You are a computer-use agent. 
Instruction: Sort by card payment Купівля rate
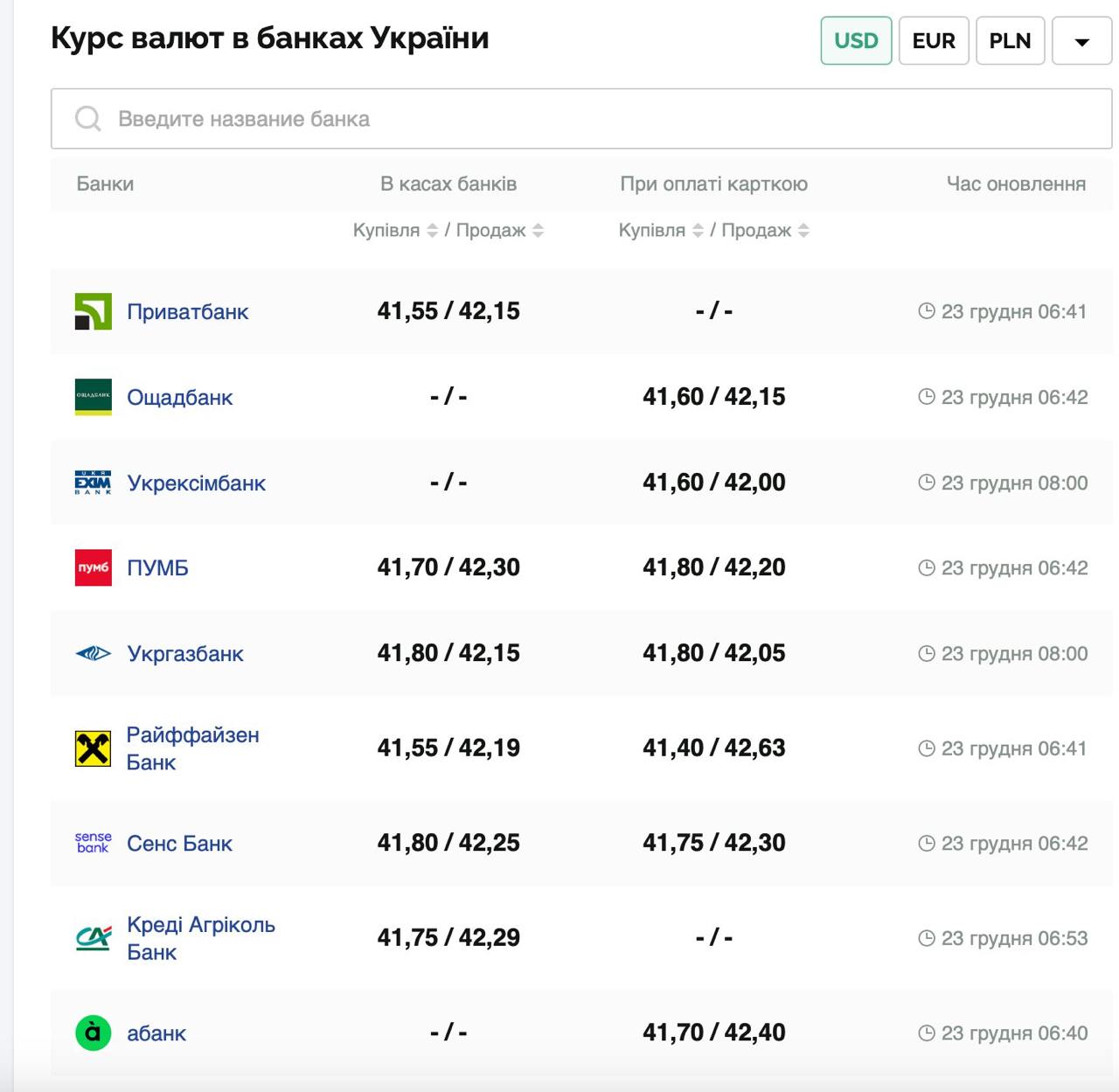pos(698,231)
